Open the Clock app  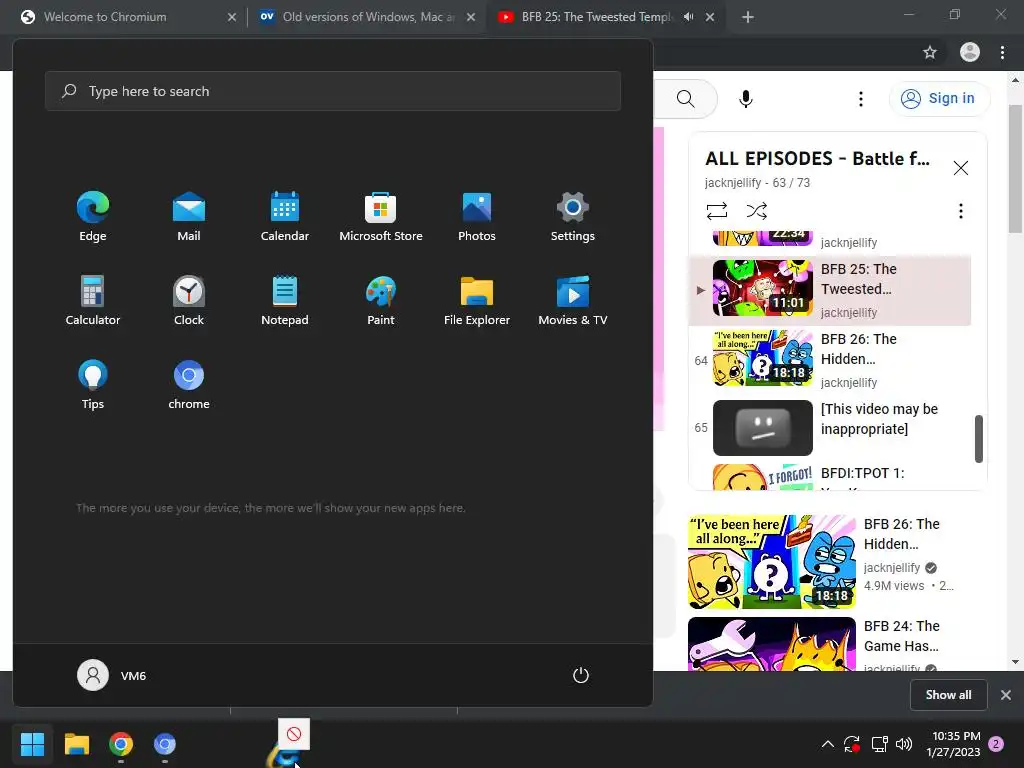(189, 300)
